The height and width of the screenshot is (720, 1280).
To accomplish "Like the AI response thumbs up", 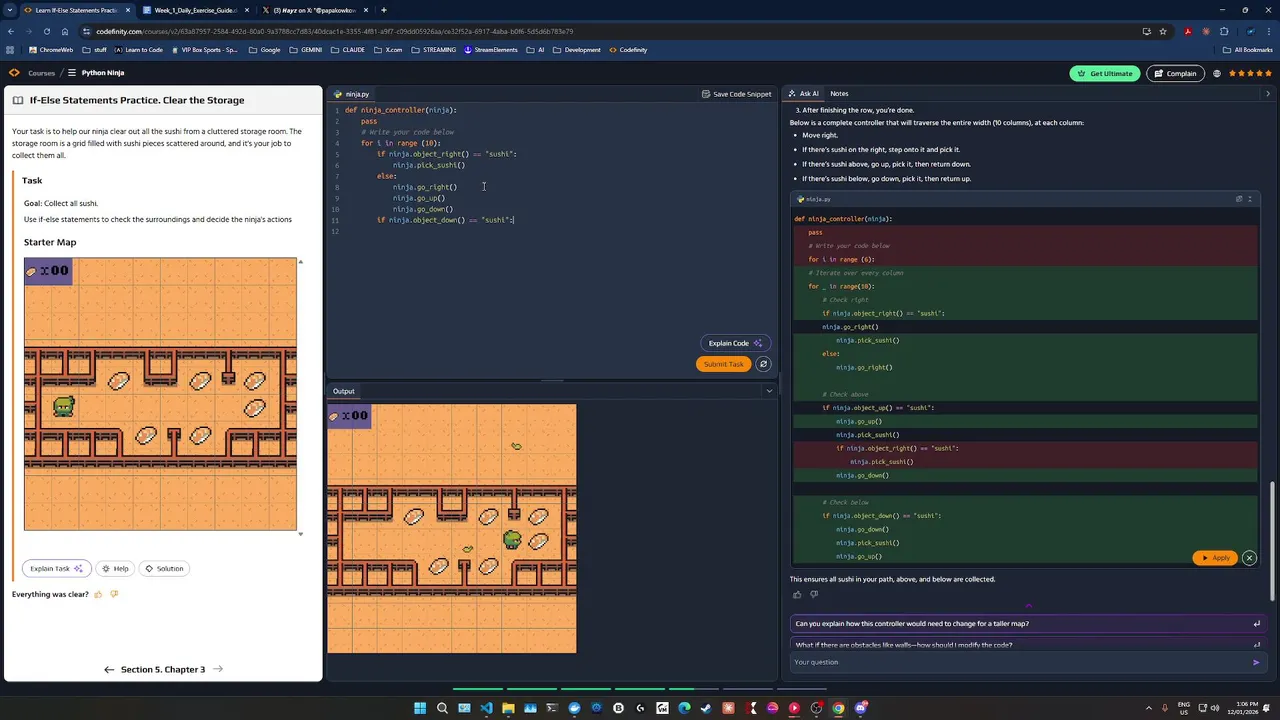I will (x=797, y=594).
